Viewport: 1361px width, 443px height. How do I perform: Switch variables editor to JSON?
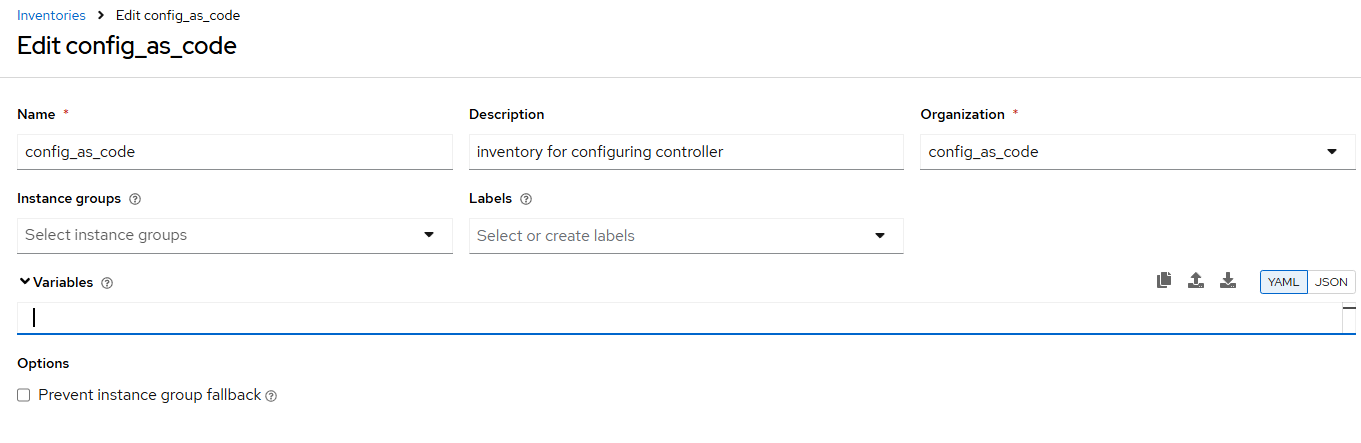pyautogui.click(x=1331, y=282)
